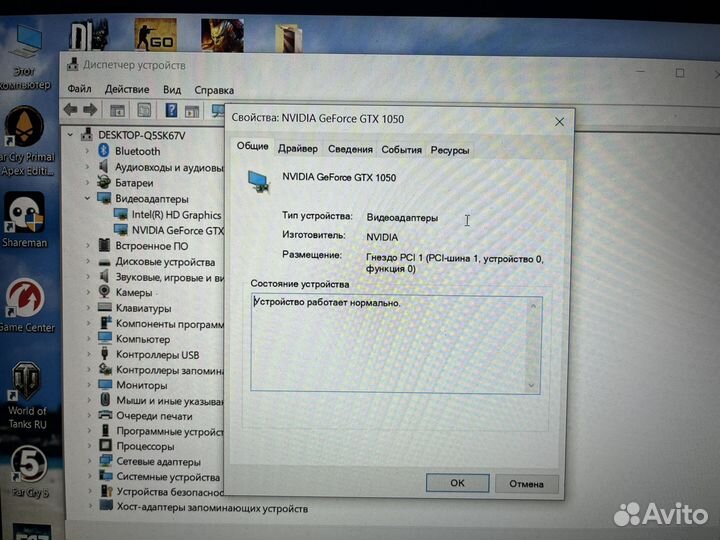Switch to the Драйвер tab
The image size is (720, 540).
point(298,149)
